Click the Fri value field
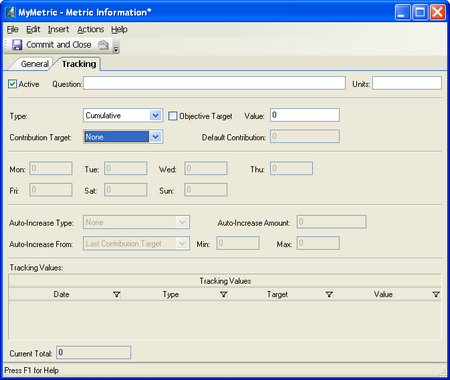The image size is (450, 380). pos(51,190)
